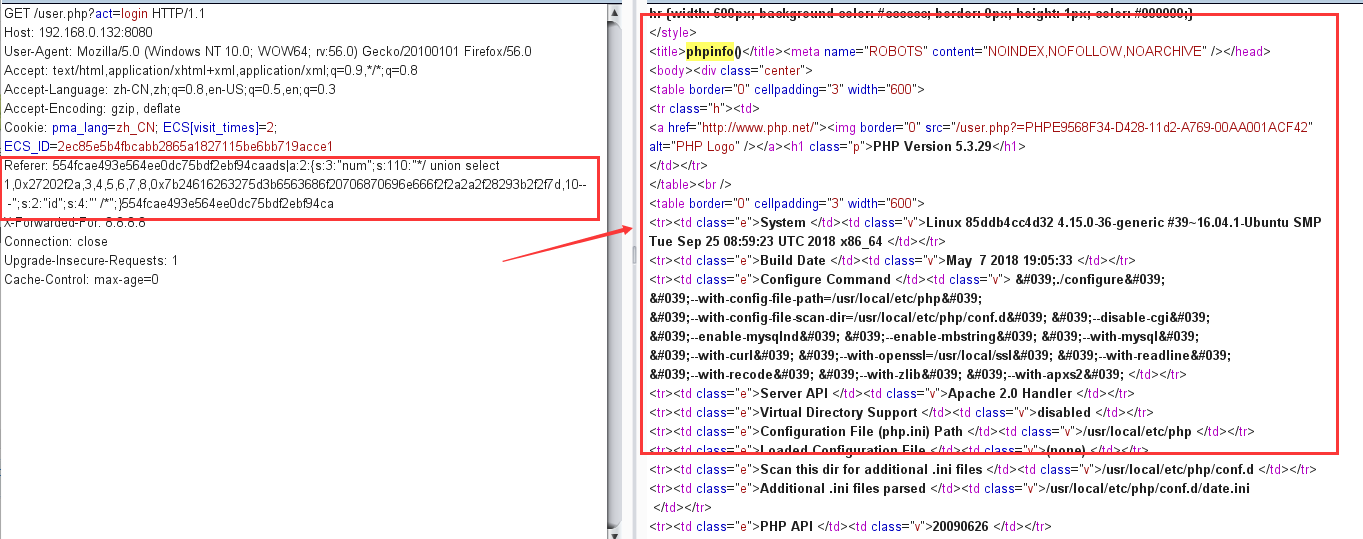Viewport: 1363px width, 539px height.
Task: Click the 'Connection: close' header
Action: click(x=55, y=242)
